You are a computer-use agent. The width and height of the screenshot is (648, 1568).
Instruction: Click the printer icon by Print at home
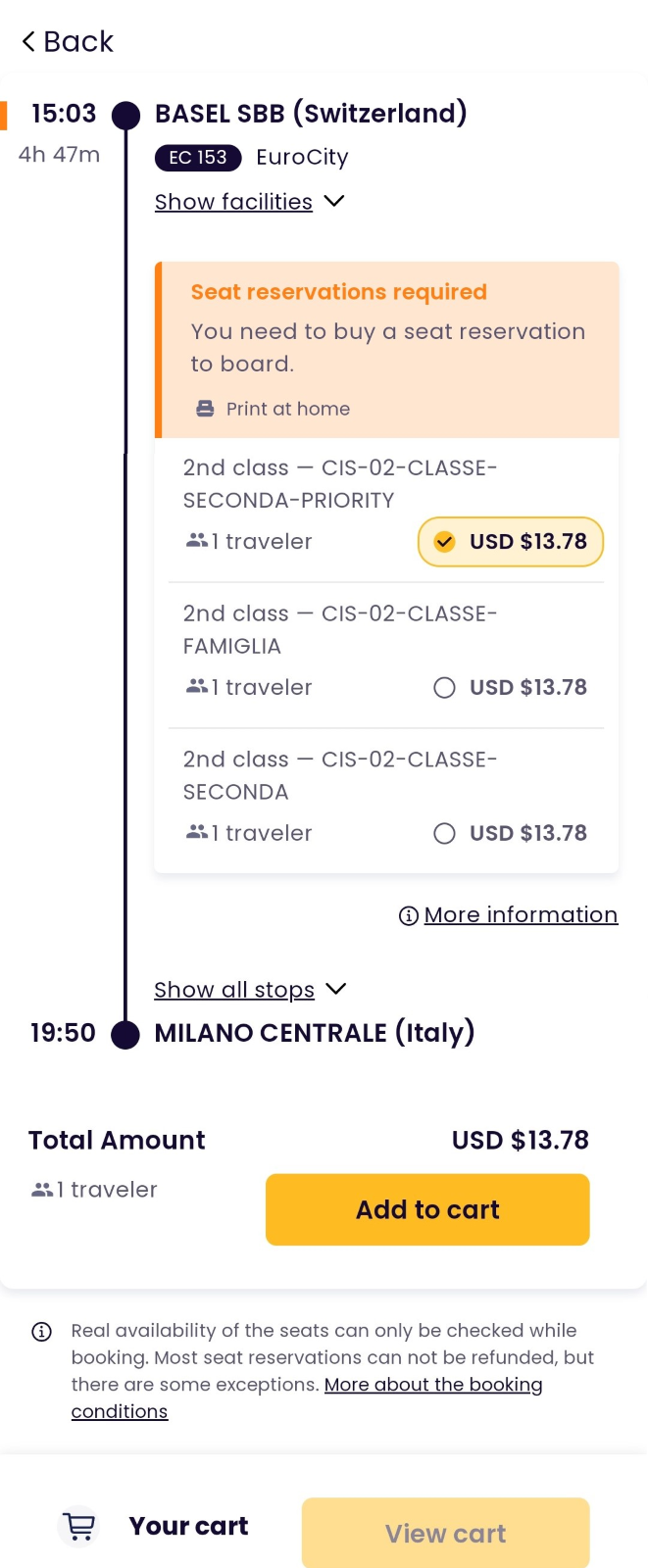pos(205,409)
